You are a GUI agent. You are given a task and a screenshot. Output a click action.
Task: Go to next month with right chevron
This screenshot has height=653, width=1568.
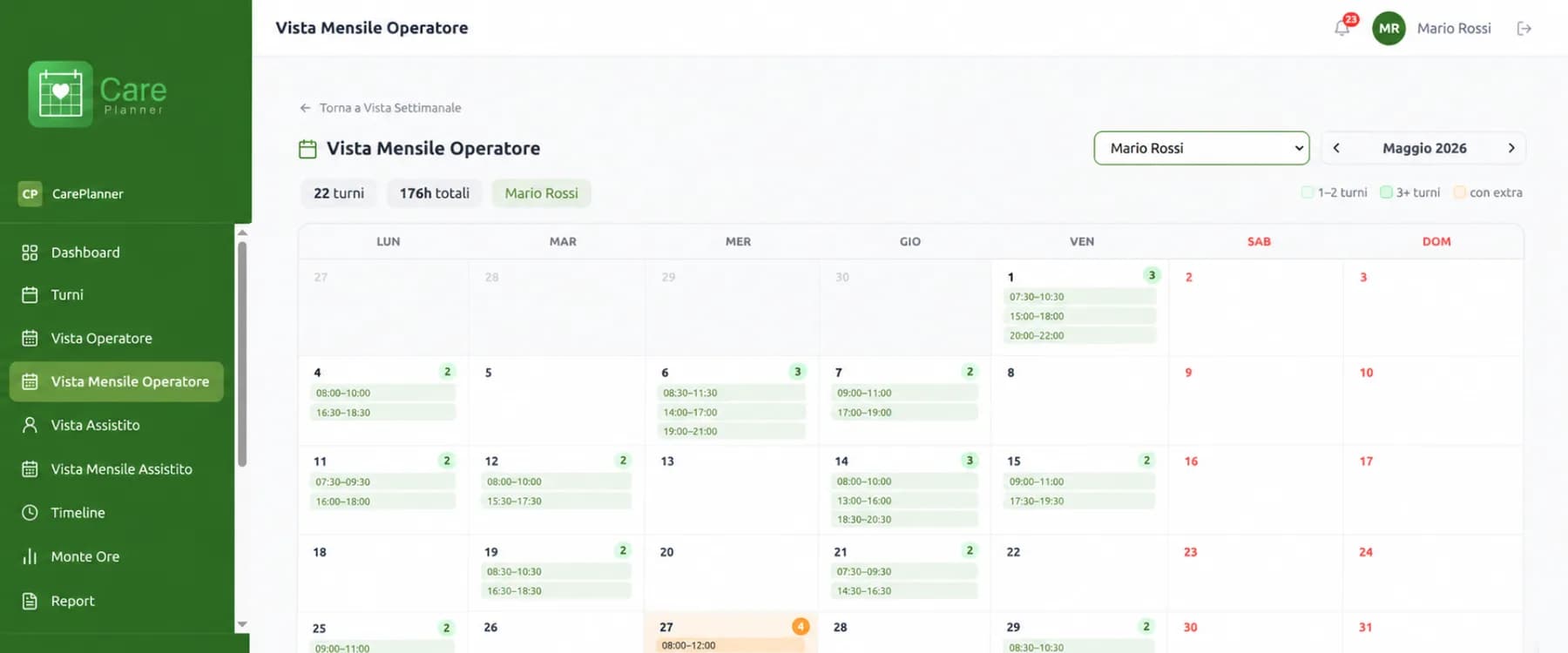click(1511, 148)
